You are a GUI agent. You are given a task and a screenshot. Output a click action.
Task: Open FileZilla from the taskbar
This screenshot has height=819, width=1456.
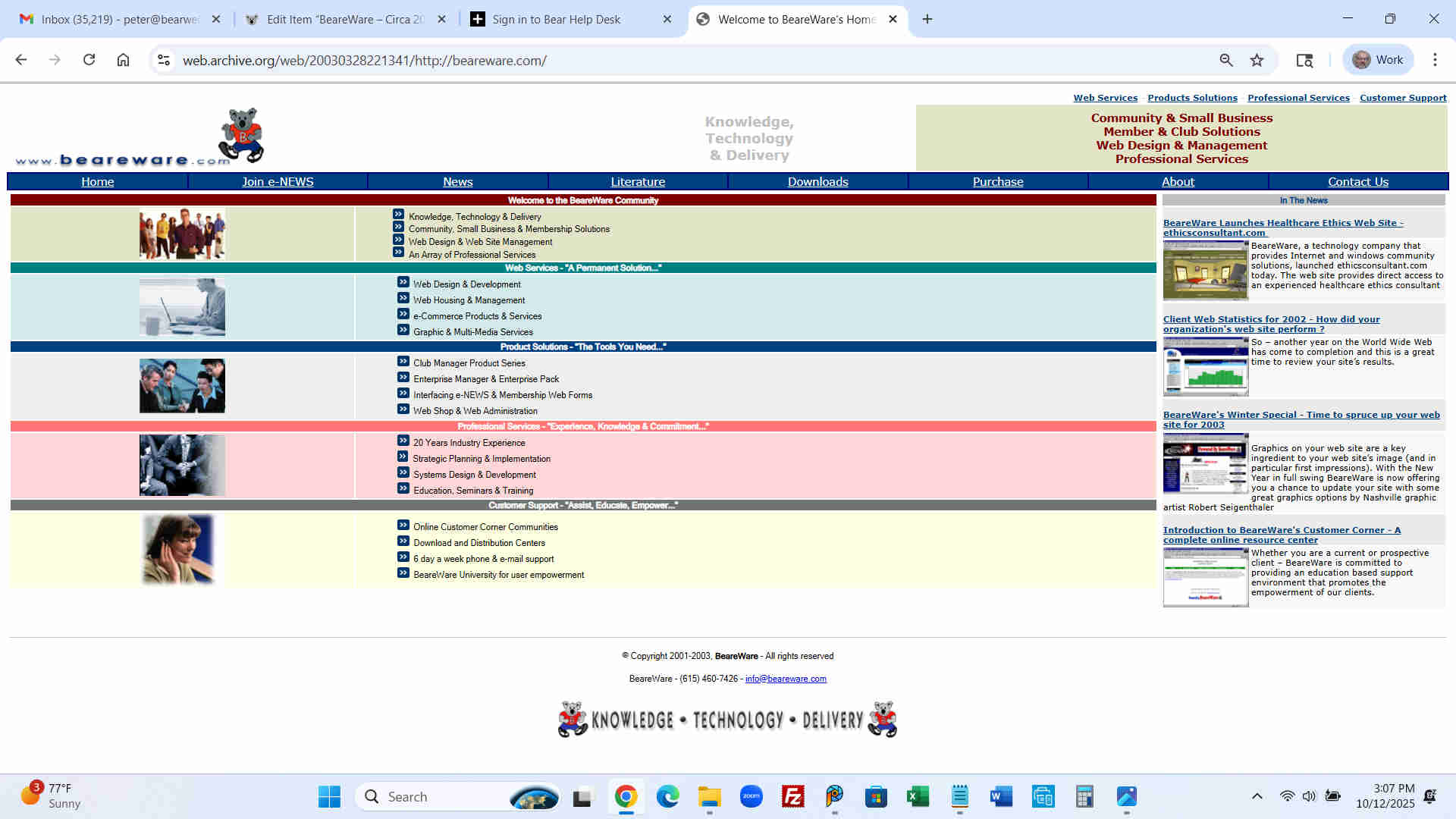[x=792, y=796]
